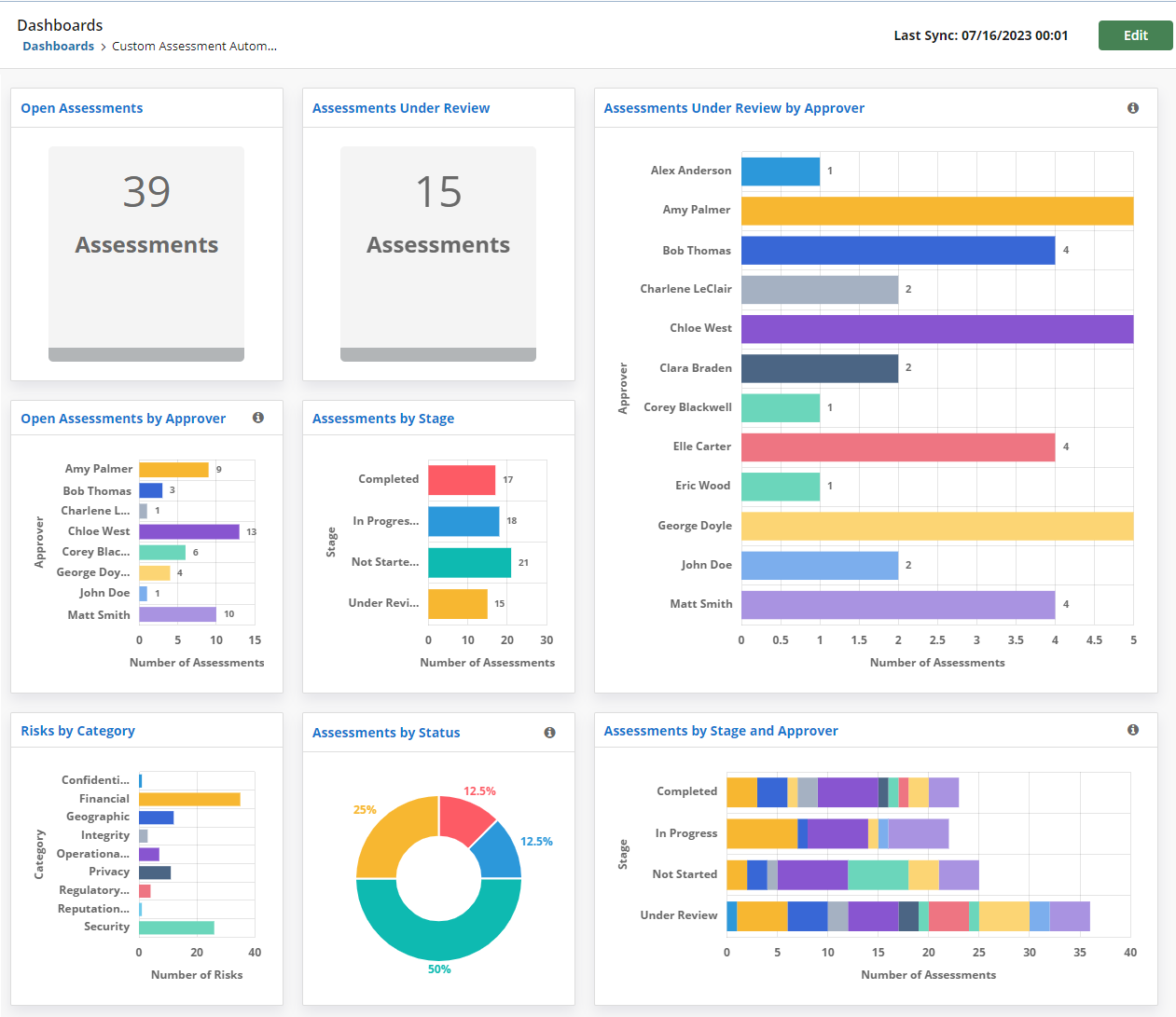Click info icon on Assessments by Stage and Approver
The height and width of the screenshot is (1017, 1176).
pos(1133,730)
